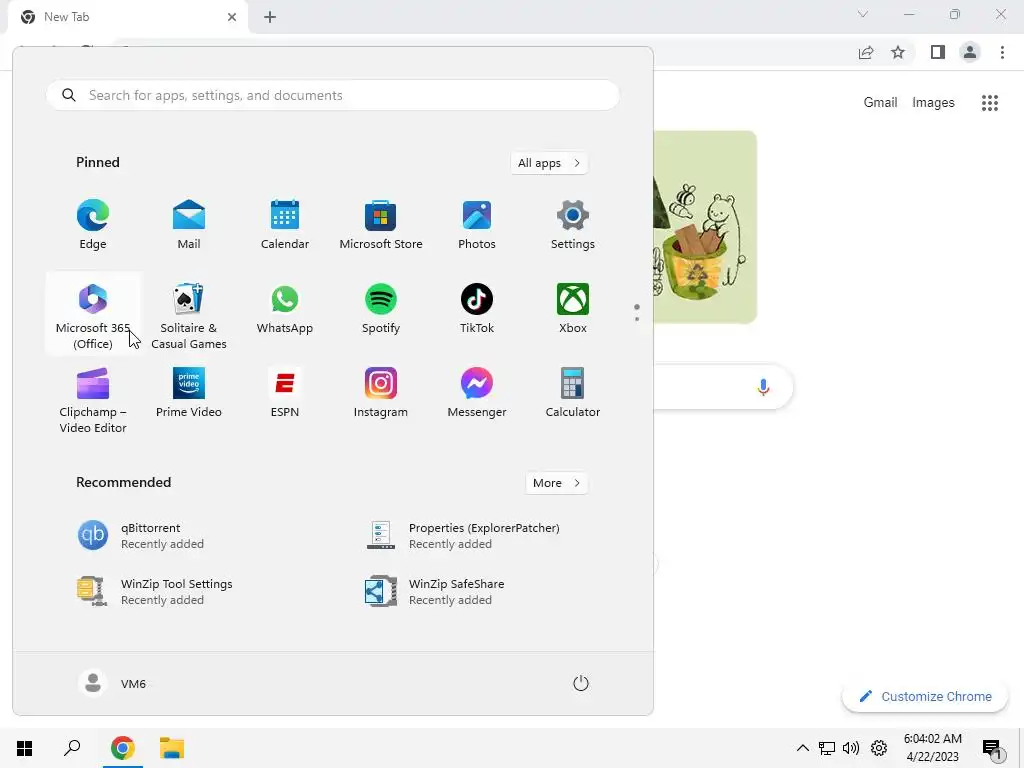1024x768 pixels.
Task: Open the Messenger app
Action: coord(477,394)
